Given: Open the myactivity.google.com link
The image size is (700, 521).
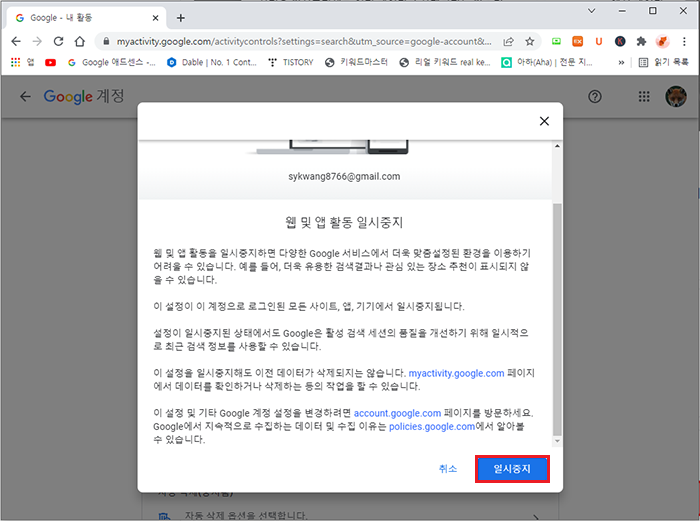Looking at the screenshot, I should coord(456,373).
